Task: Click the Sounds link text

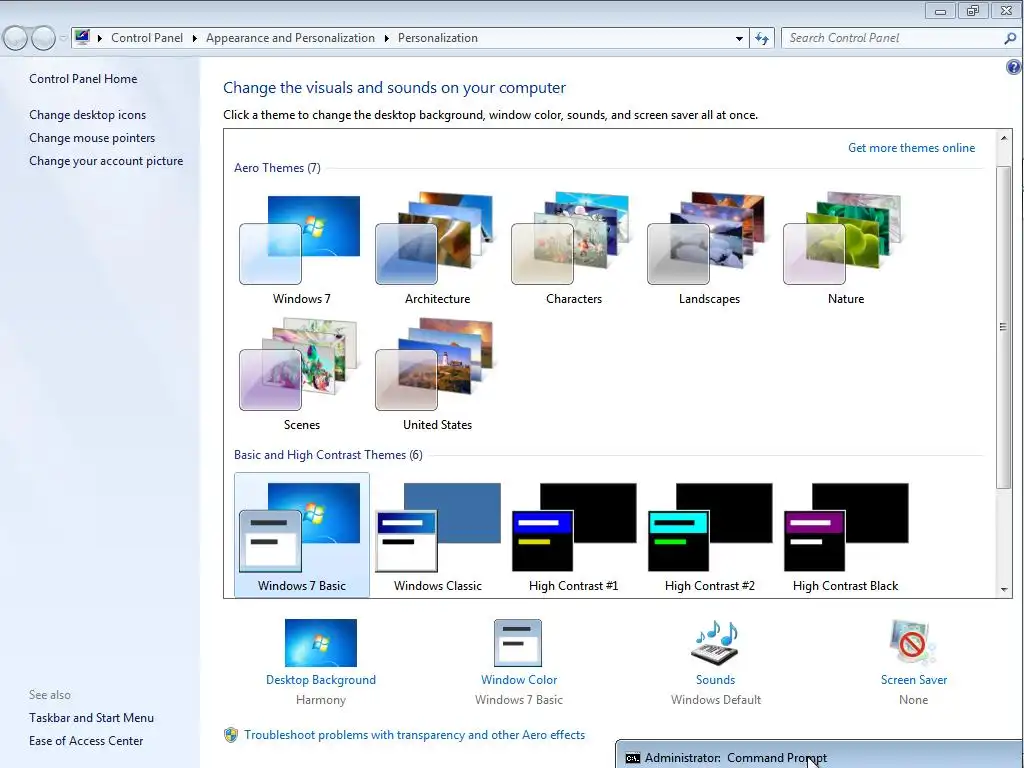Action: point(715,680)
